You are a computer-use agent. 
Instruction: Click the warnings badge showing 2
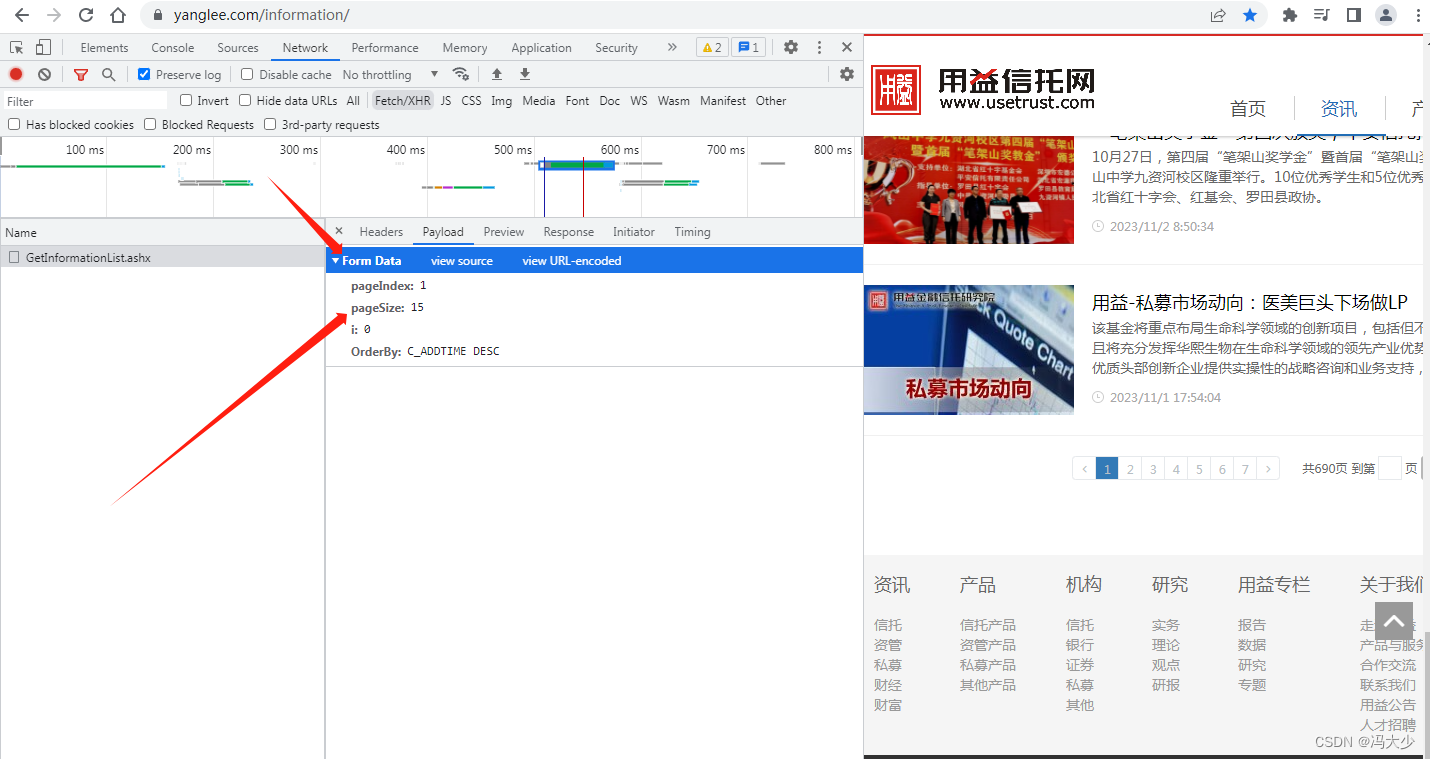712,47
